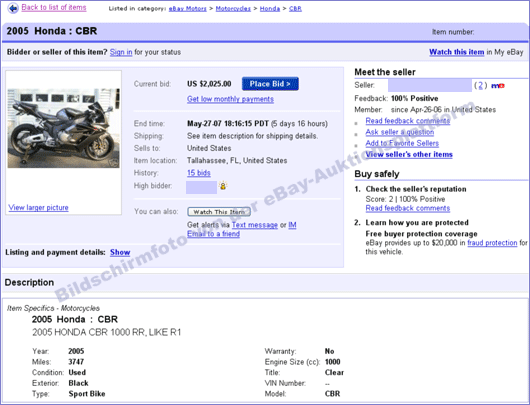Image resolution: width=530 pixels, height=405 pixels.
Task: Click View seller's other items
Action: coord(409,154)
